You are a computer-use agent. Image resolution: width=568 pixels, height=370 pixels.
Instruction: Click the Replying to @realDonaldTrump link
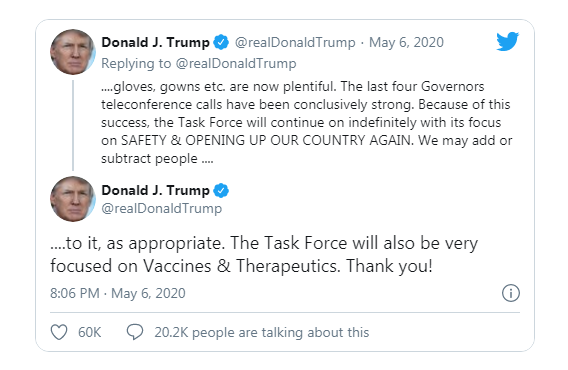point(199,63)
